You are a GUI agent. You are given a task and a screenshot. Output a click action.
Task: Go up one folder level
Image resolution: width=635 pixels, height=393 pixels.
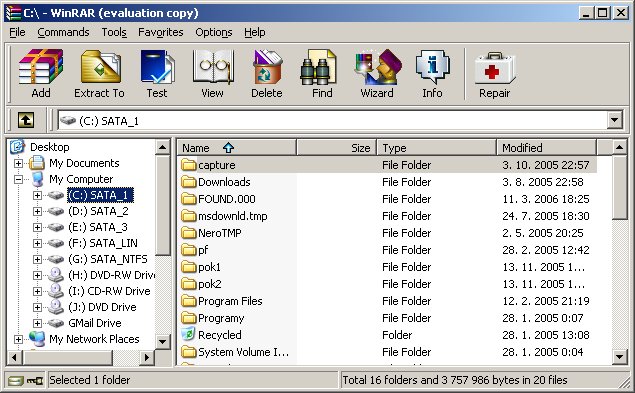(26, 120)
